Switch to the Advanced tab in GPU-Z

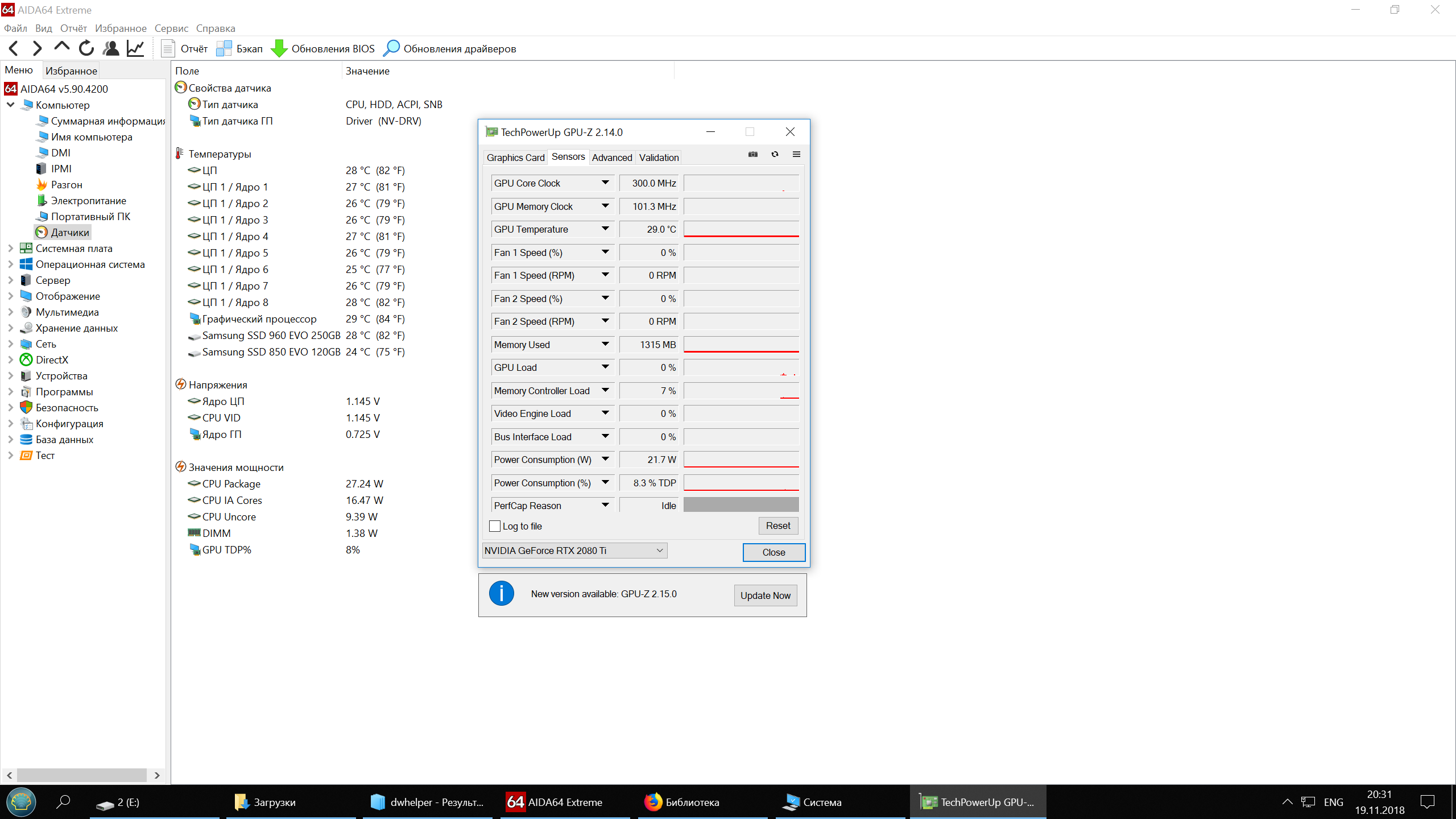[x=611, y=158]
